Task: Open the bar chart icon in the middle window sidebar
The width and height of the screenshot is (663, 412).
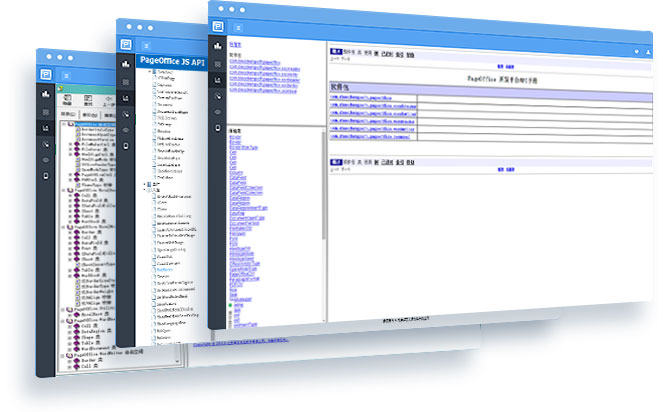Action: coord(126,64)
